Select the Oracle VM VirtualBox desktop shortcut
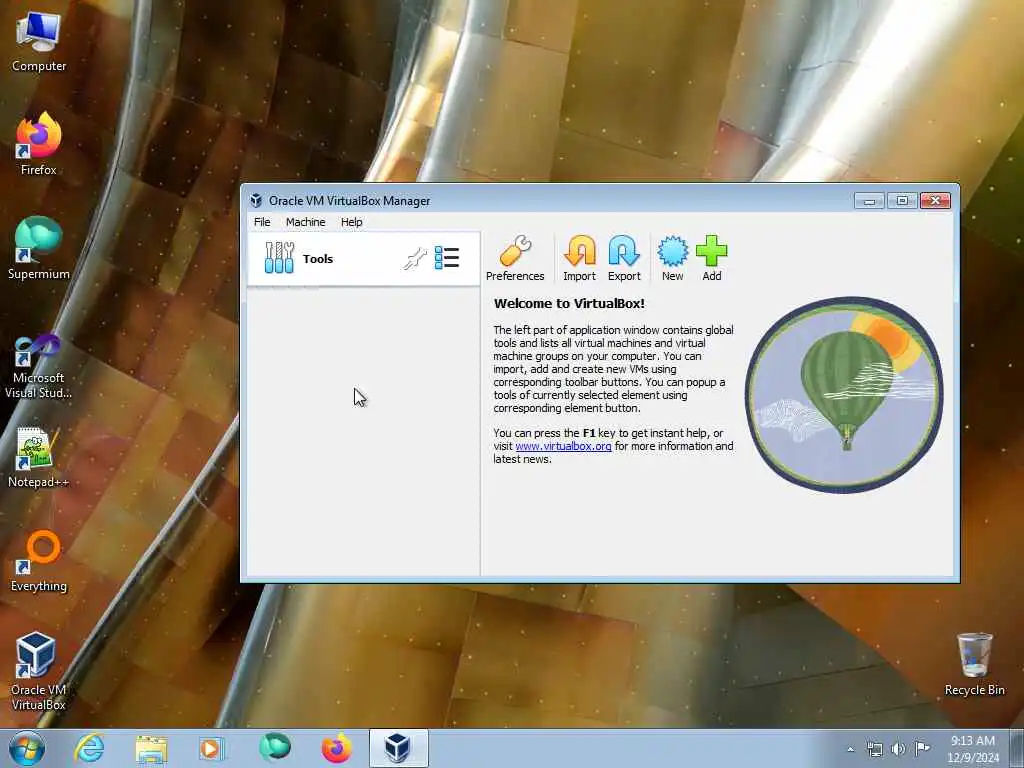The height and width of the screenshot is (768, 1024). 39,671
